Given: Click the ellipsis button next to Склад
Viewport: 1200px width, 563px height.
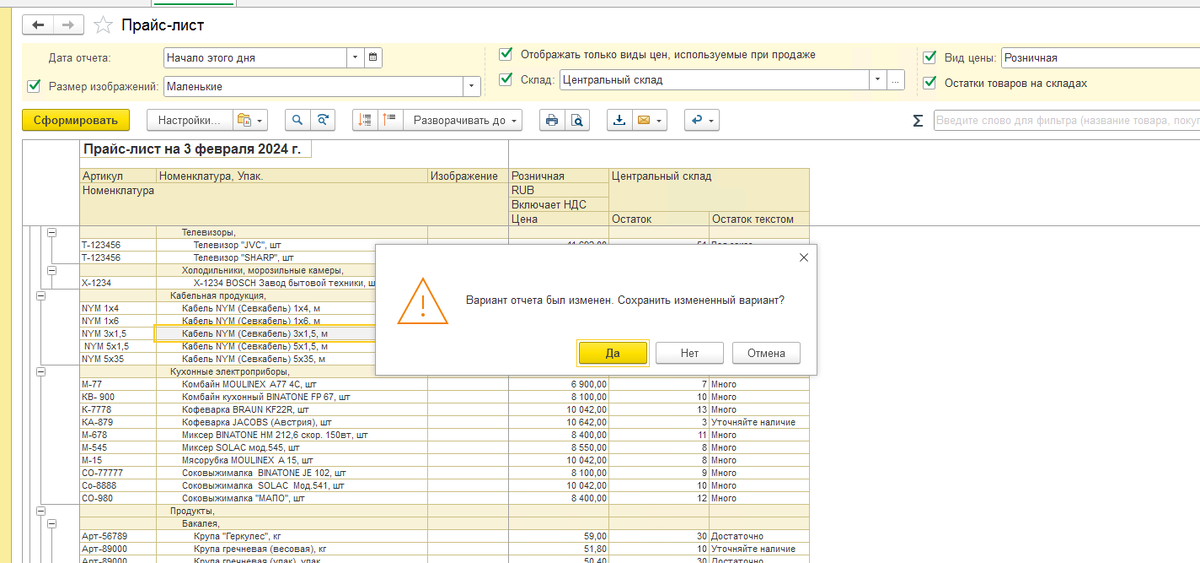Looking at the screenshot, I should (896, 79).
